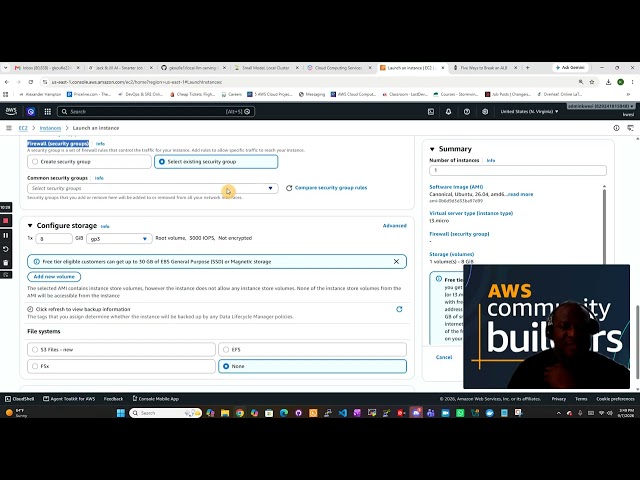Click the EC2 breadcrumb link
Screen dimensions: 640x480
[x=23, y=128]
